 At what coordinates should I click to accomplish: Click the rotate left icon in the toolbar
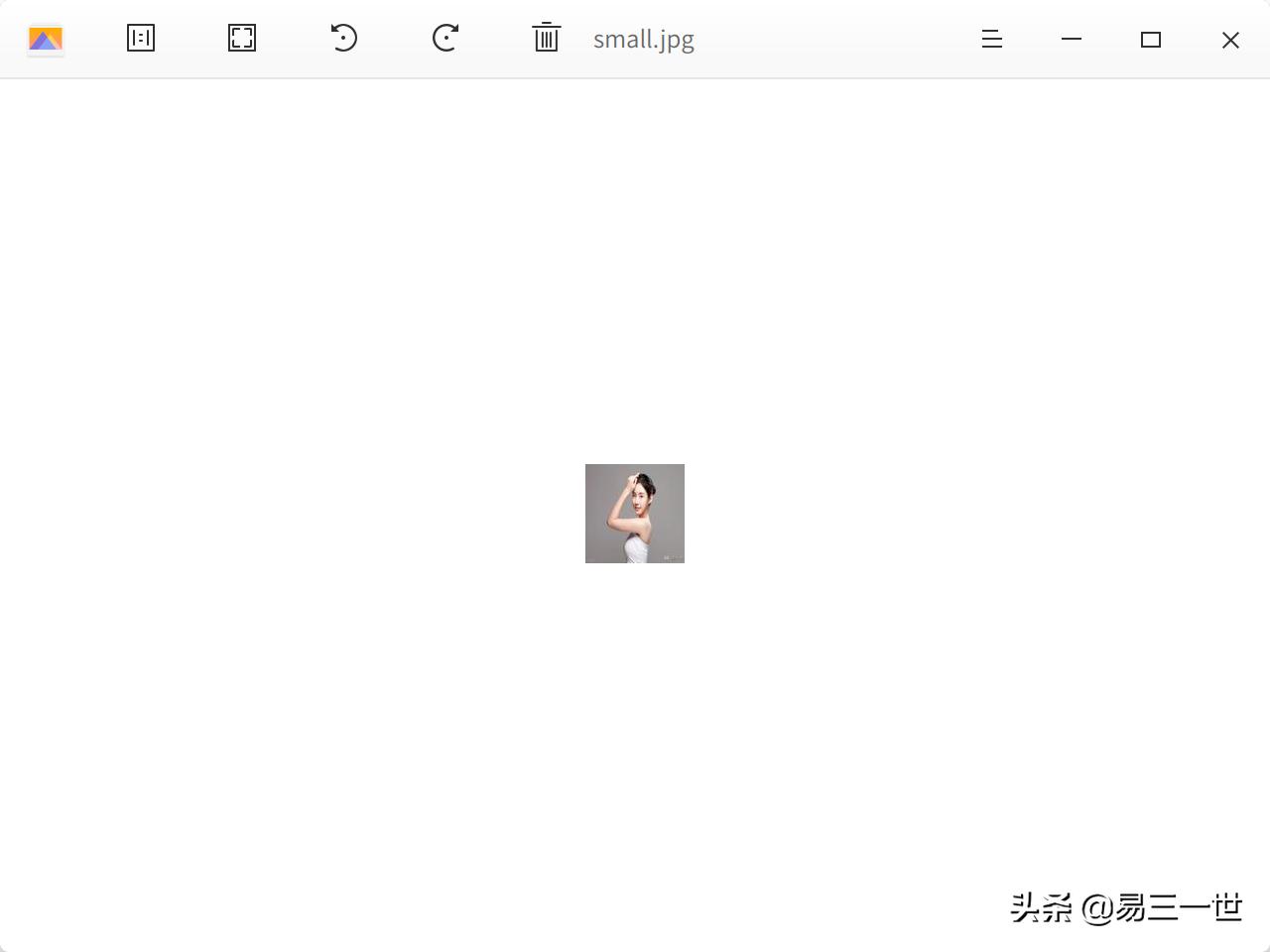[x=344, y=39]
